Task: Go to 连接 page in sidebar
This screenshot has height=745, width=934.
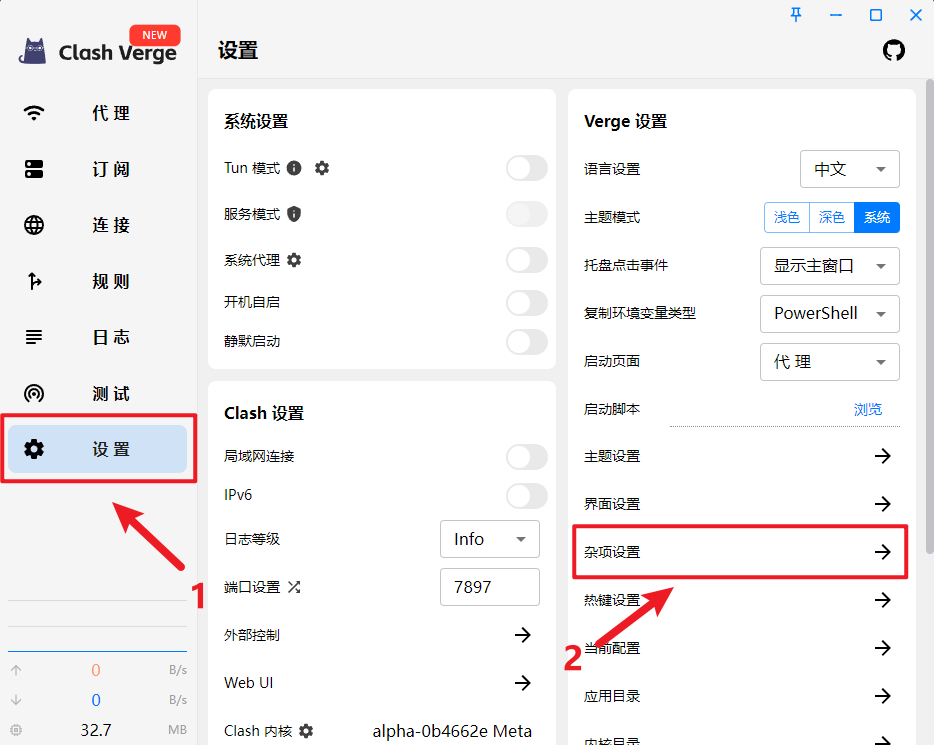Action: pyautogui.click(x=97, y=225)
